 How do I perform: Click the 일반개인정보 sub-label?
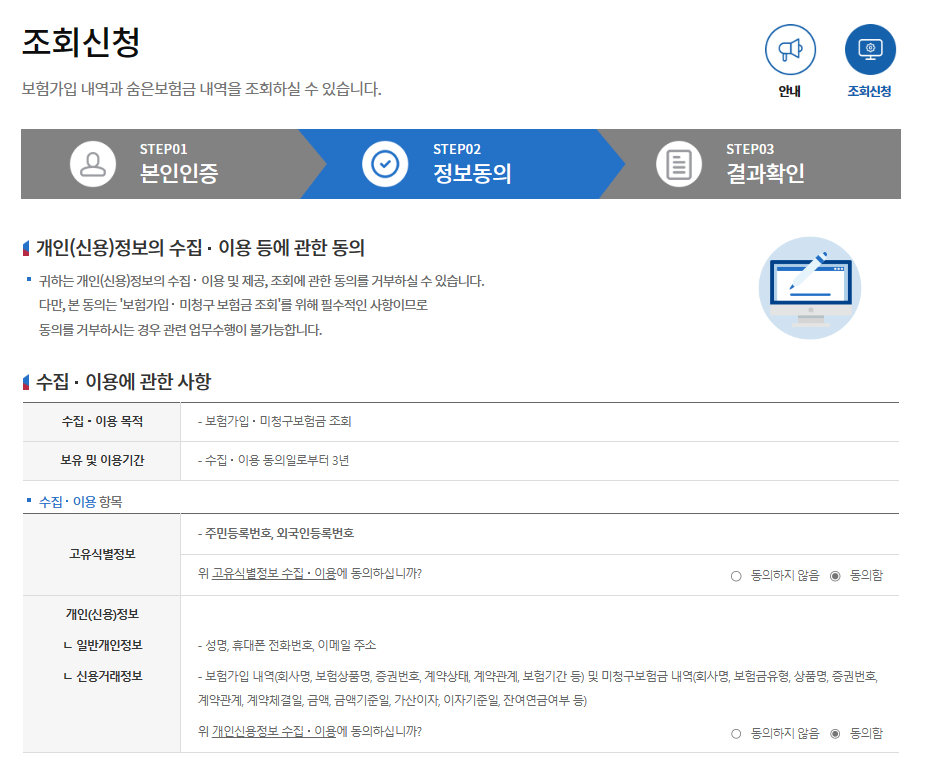103,645
